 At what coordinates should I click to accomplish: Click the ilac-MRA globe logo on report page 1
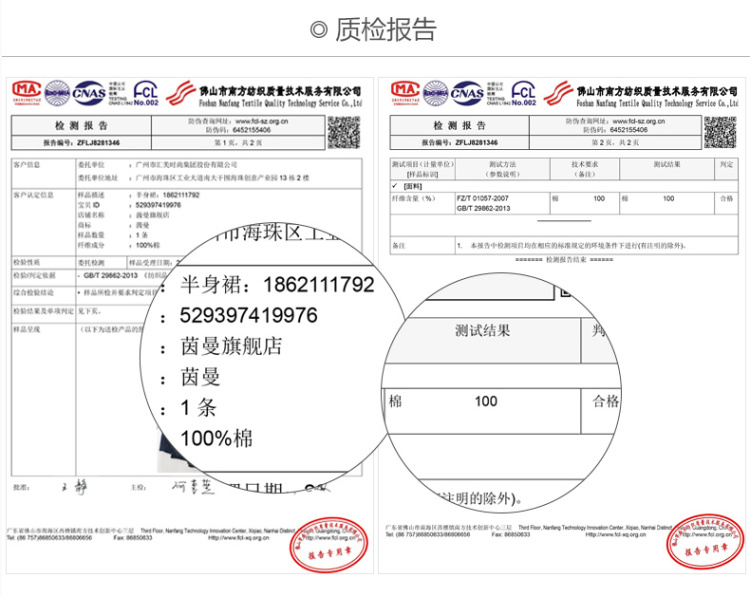pos(57,93)
